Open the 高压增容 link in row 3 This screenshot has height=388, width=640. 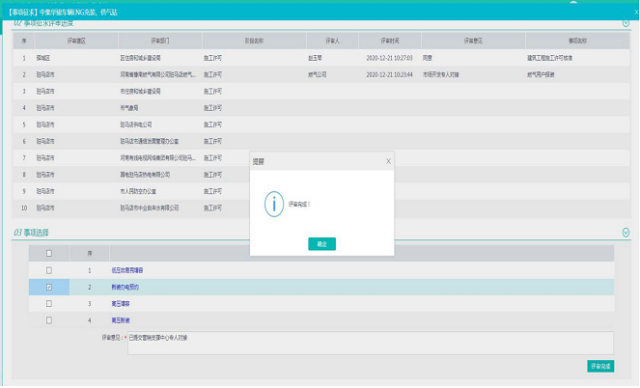[120, 304]
